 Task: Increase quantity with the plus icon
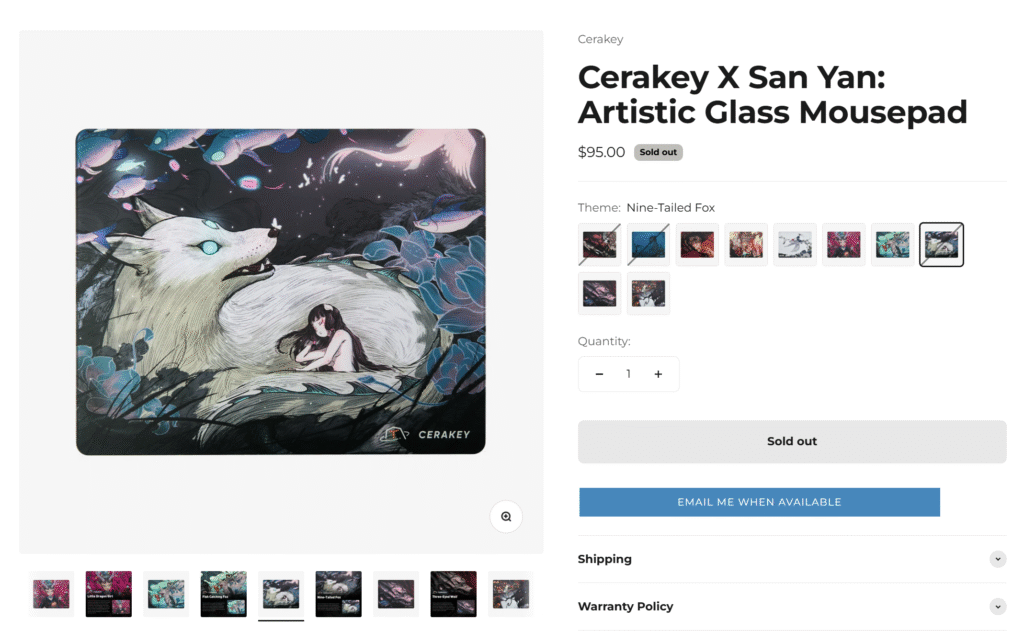658,374
